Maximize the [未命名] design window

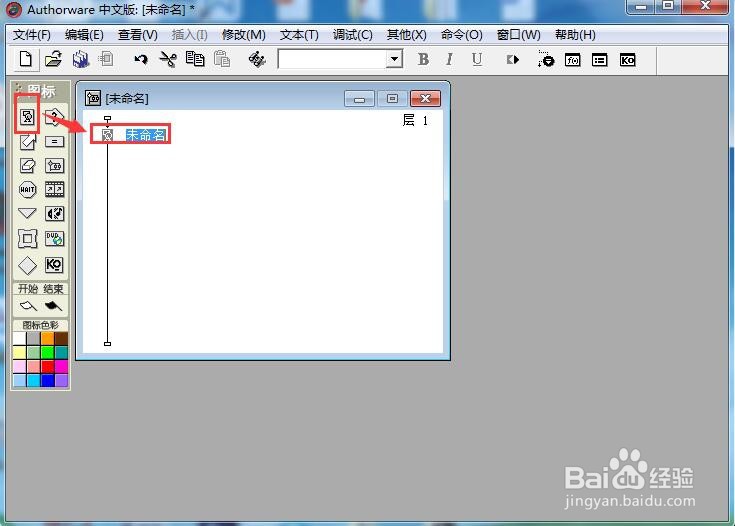point(392,98)
